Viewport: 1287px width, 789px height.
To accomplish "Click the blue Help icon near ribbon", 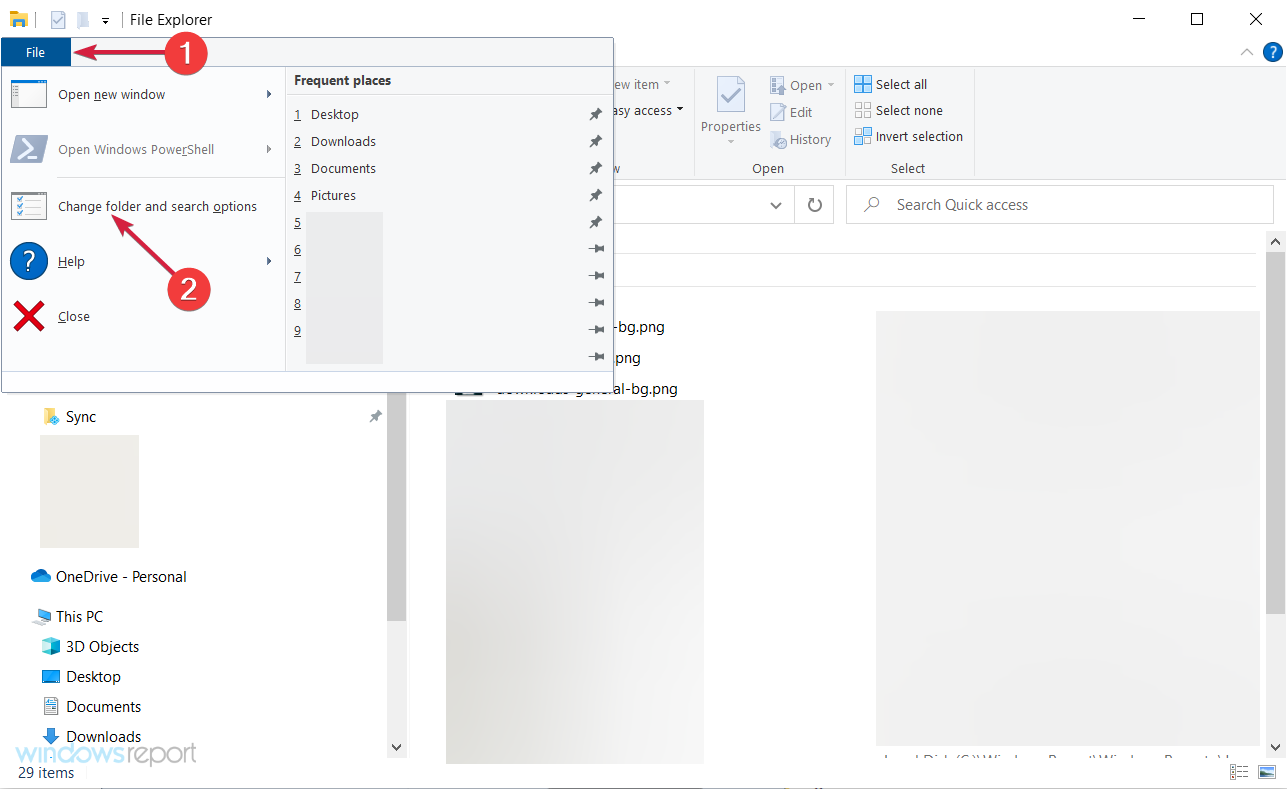I will 1273,52.
